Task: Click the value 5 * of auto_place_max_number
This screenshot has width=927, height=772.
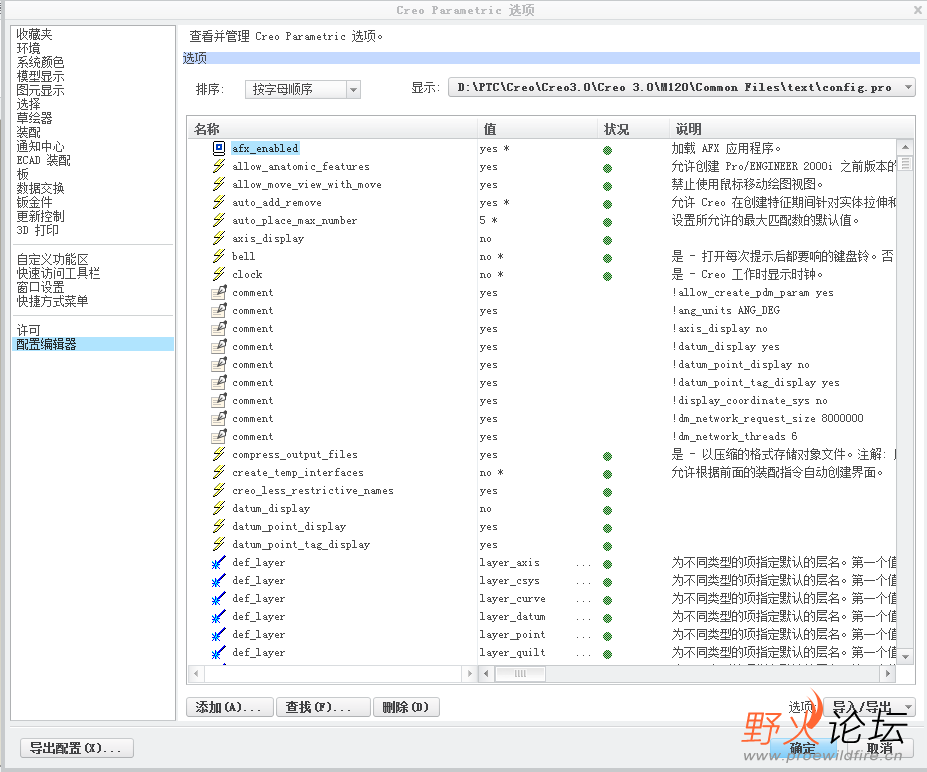Action: point(488,220)
